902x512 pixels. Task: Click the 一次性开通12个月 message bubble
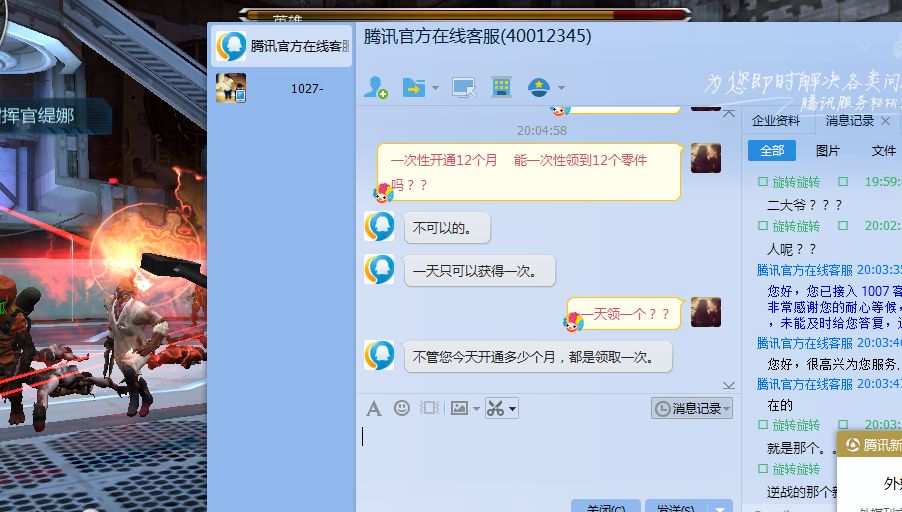[529, 172]
